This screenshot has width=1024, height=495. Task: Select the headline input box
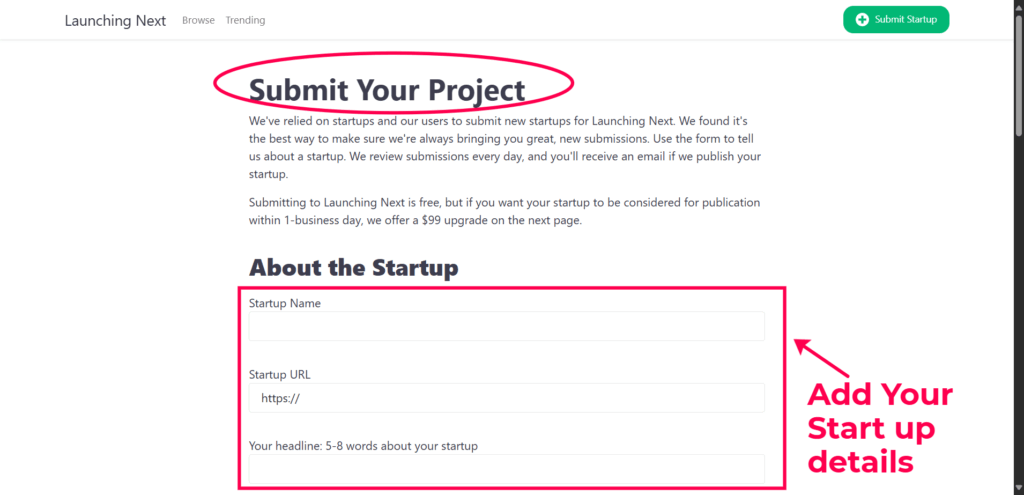coord(506,469)
